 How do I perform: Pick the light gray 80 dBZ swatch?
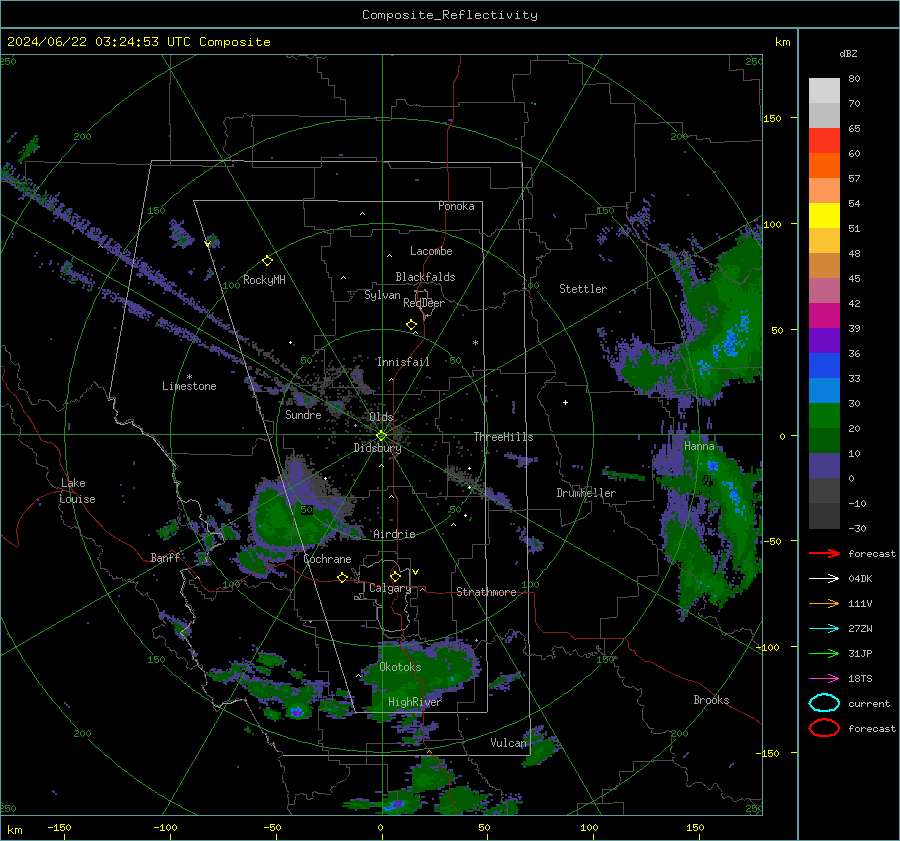(x=824, y=90)
